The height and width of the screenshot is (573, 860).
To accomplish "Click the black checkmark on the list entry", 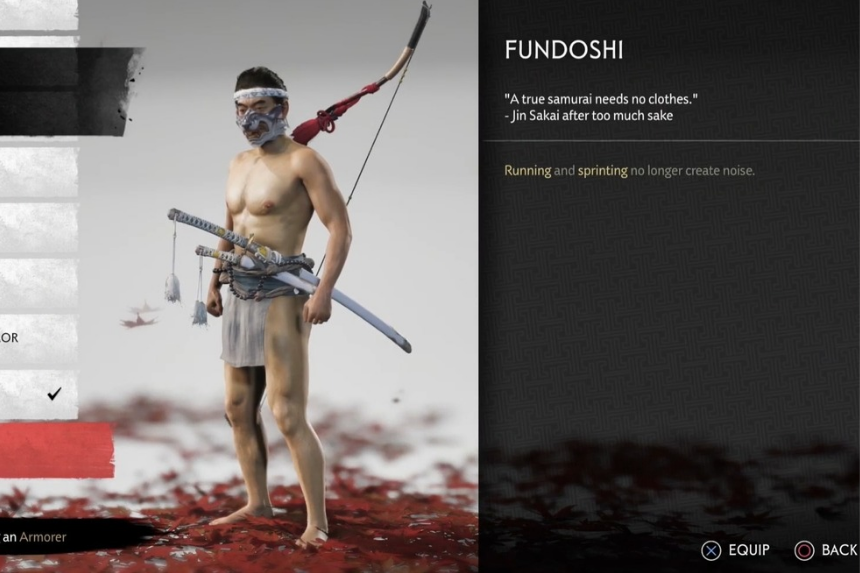I will point(54,393).
